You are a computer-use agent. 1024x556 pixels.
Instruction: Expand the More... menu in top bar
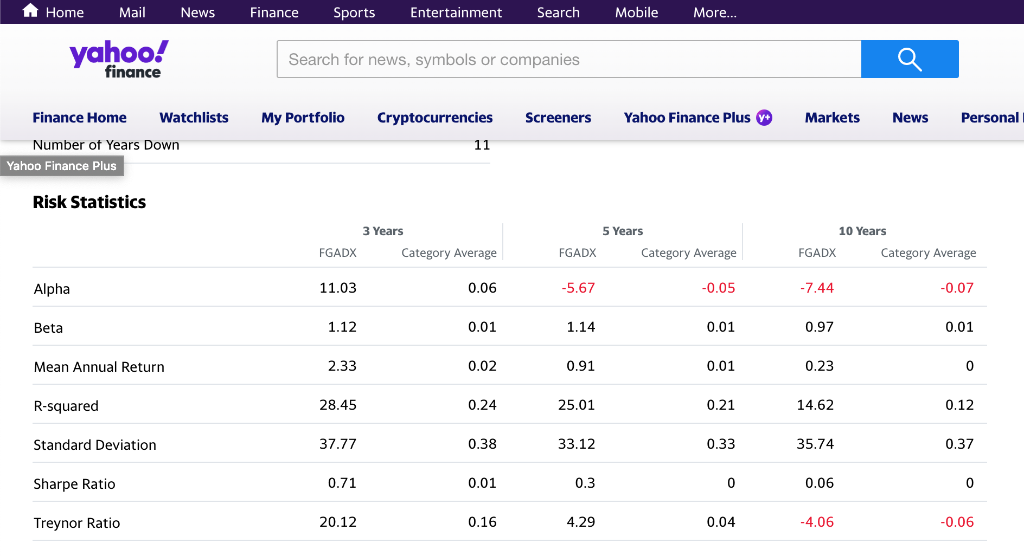click(715, 12)
